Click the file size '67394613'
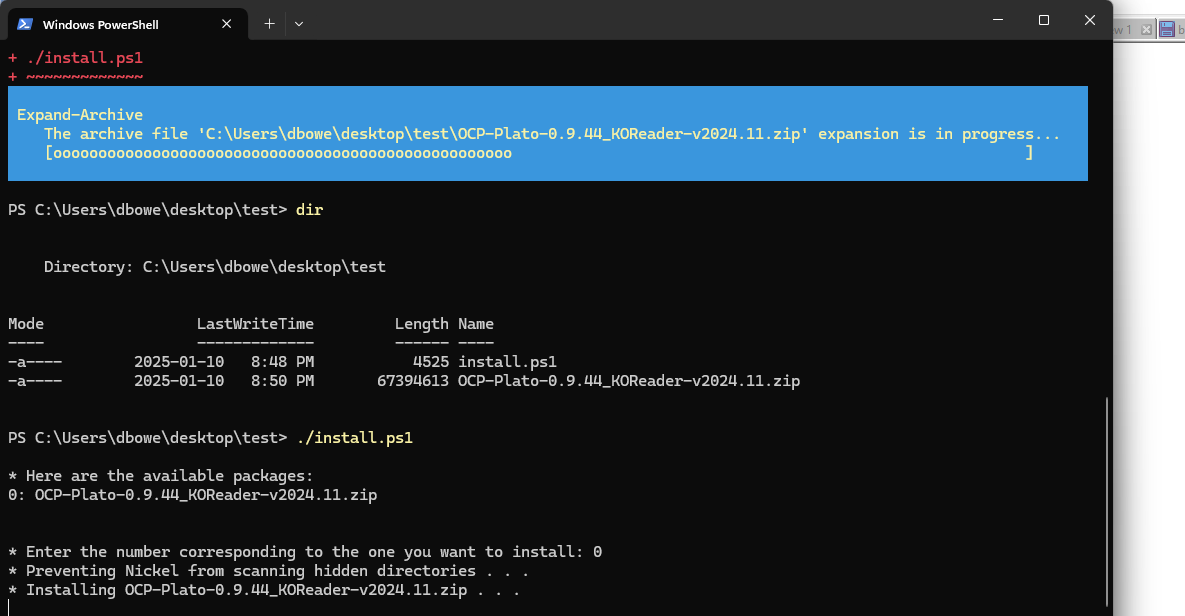Viewport: 1185px width, 616px height. click(413, 380)
